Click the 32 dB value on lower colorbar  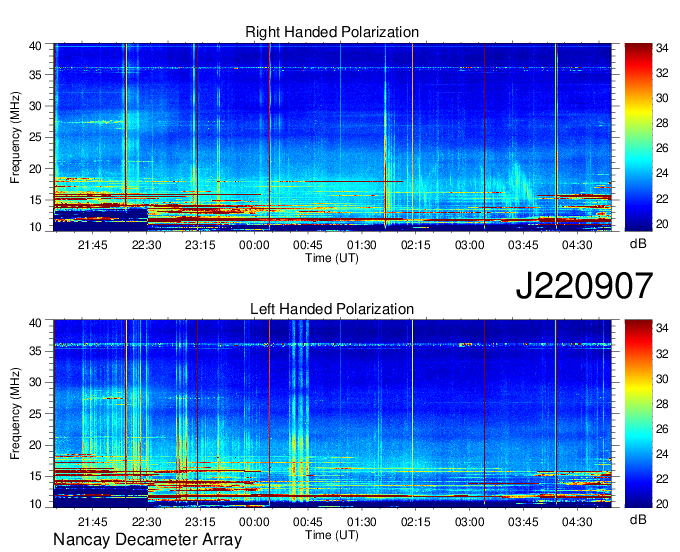click(x=662, y=354)
